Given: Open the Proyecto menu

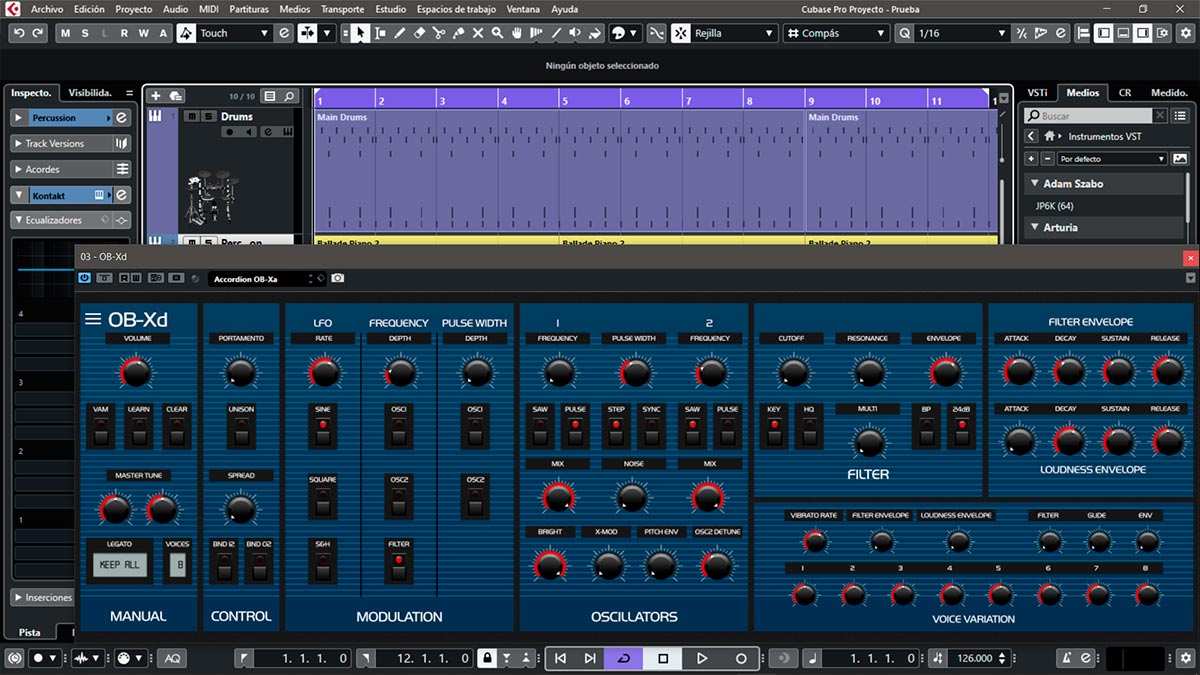Looking at the screenshot, I should coord(134,9).
